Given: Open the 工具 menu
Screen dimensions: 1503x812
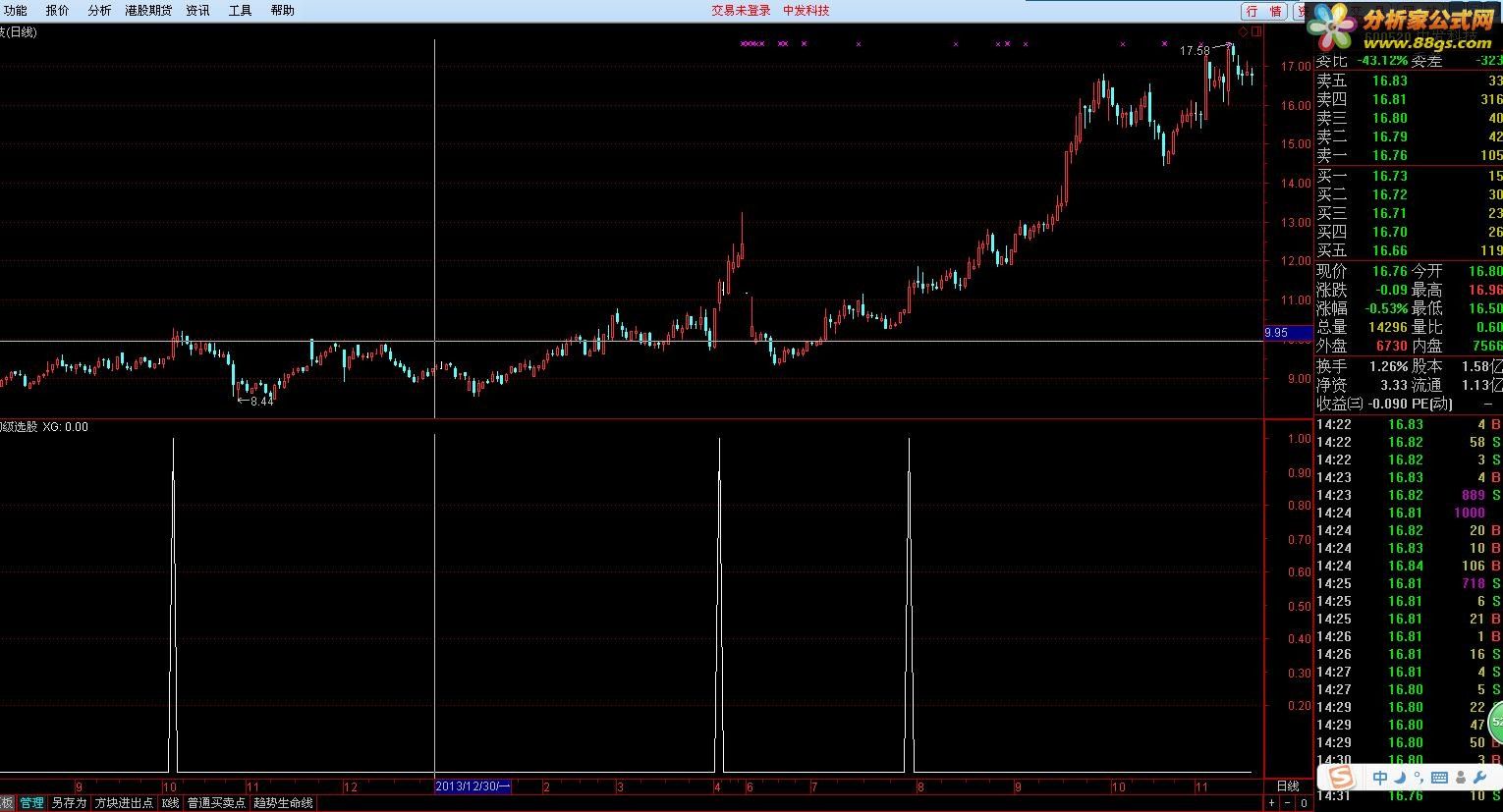Looking at the screenshot, I should (240, 11).
